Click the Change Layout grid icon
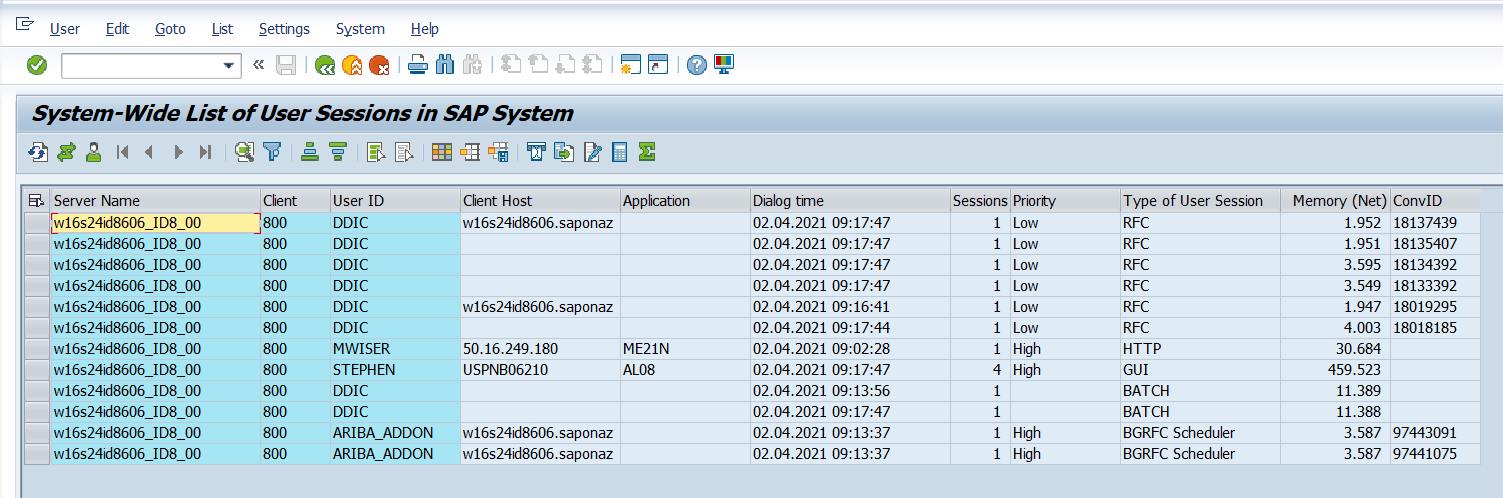Viewport: 1503px width, 498px height. tap(441, 152)
